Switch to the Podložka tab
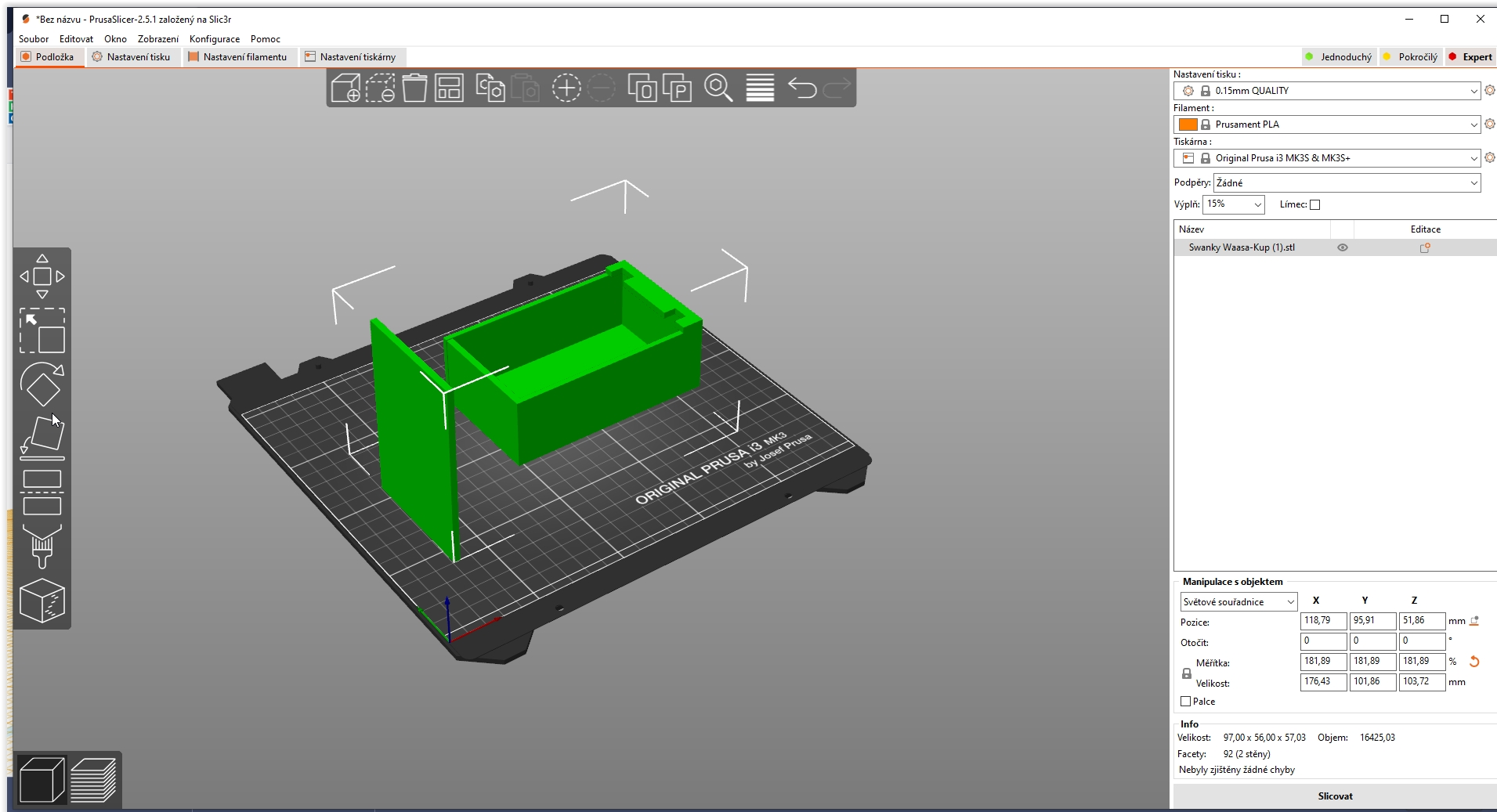Viewport: 1497px width, 812px height. (49, 57)
